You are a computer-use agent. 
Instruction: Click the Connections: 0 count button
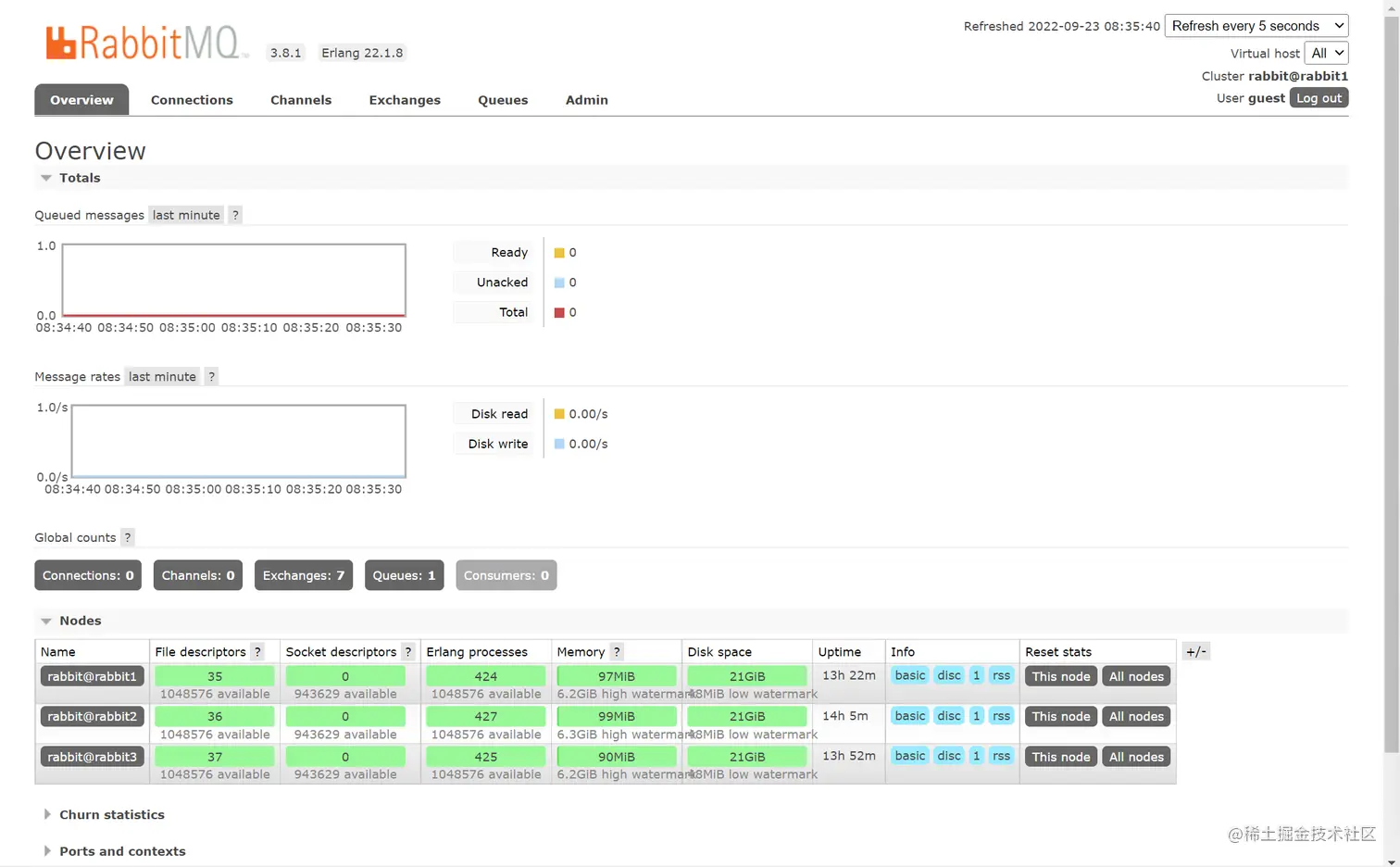tap(88, 575)
